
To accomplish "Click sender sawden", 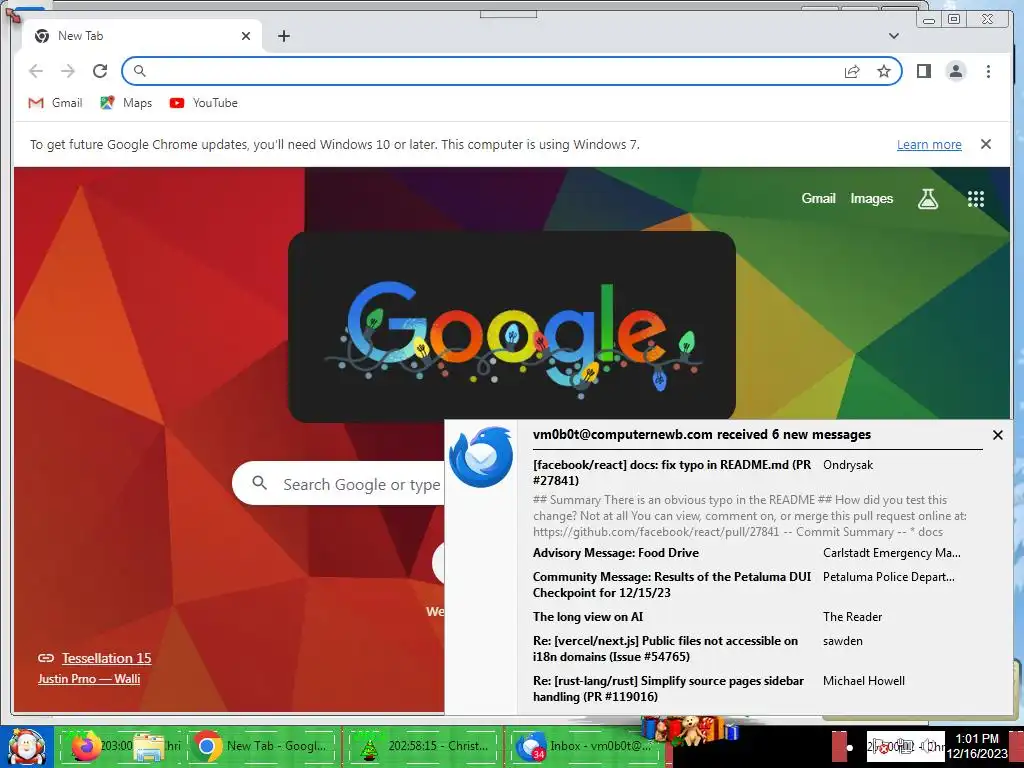I will pyautogui.click(x=842, y=641).
